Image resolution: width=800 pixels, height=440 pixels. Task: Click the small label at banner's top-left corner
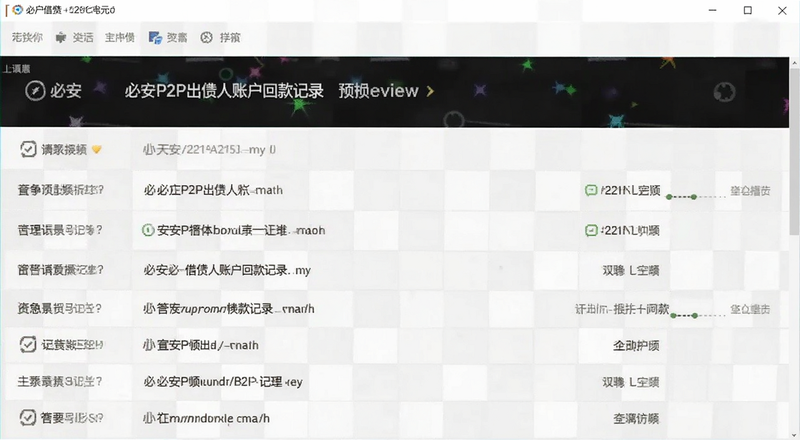17,68
